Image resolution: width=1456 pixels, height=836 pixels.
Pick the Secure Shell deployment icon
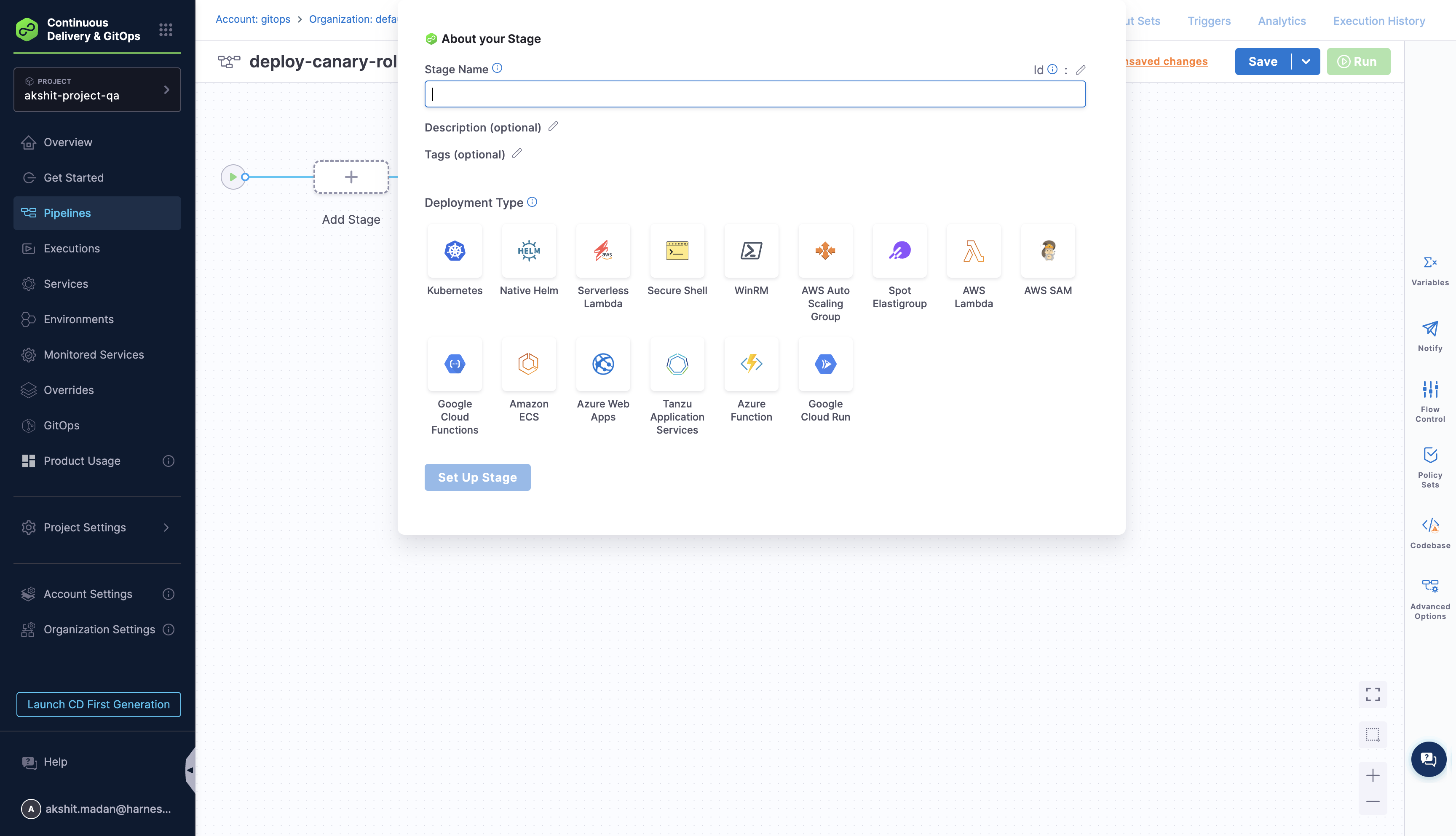pos(677,251)
